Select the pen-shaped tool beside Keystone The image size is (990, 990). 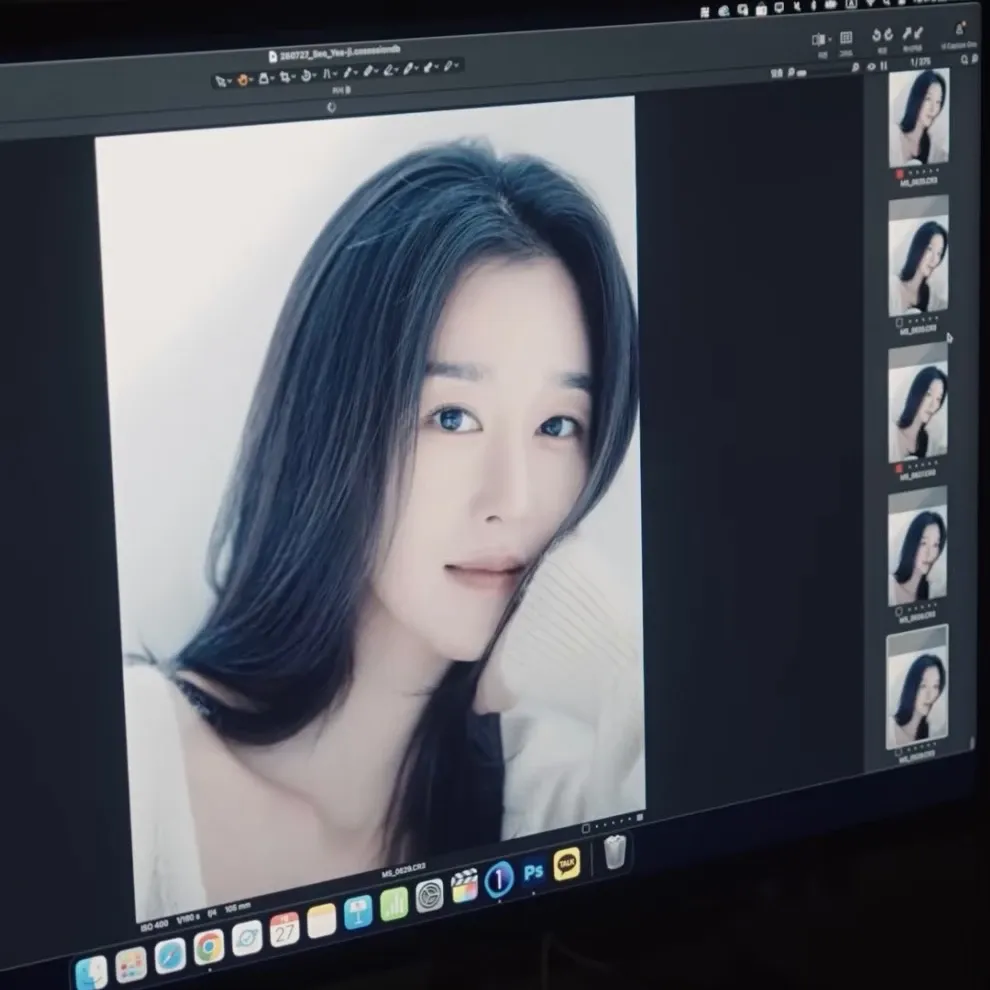[x=347, y=72]
